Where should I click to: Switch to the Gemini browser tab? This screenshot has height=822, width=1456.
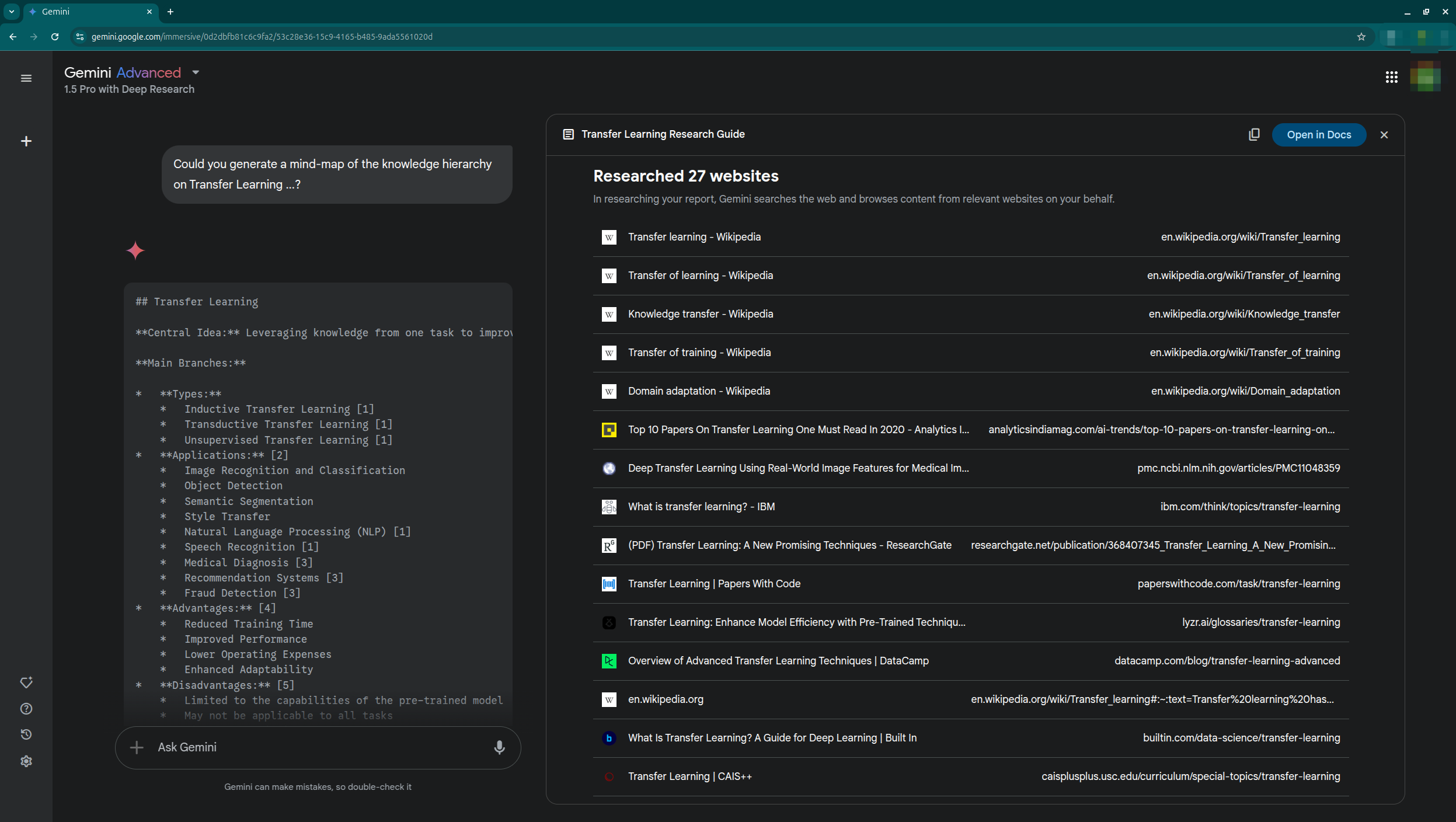pyautogui.click(x=88, y=12)
